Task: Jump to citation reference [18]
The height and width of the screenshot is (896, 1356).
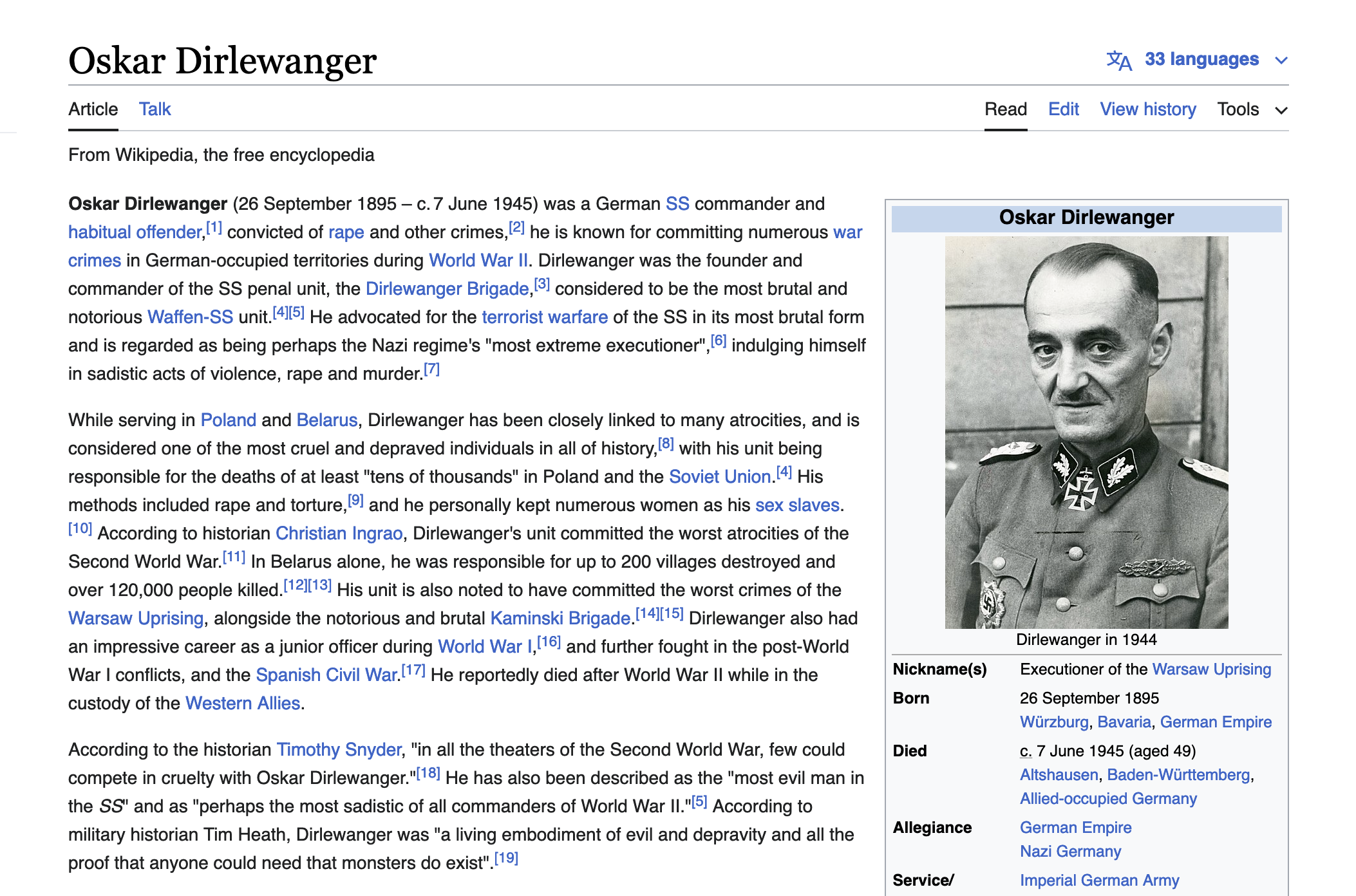Action: point(428,773)
